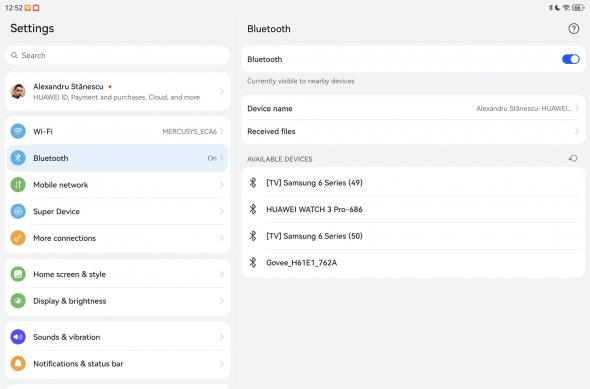Expand Home screen & style chevron
Screen dimensions: 590x389
point(222,274)
